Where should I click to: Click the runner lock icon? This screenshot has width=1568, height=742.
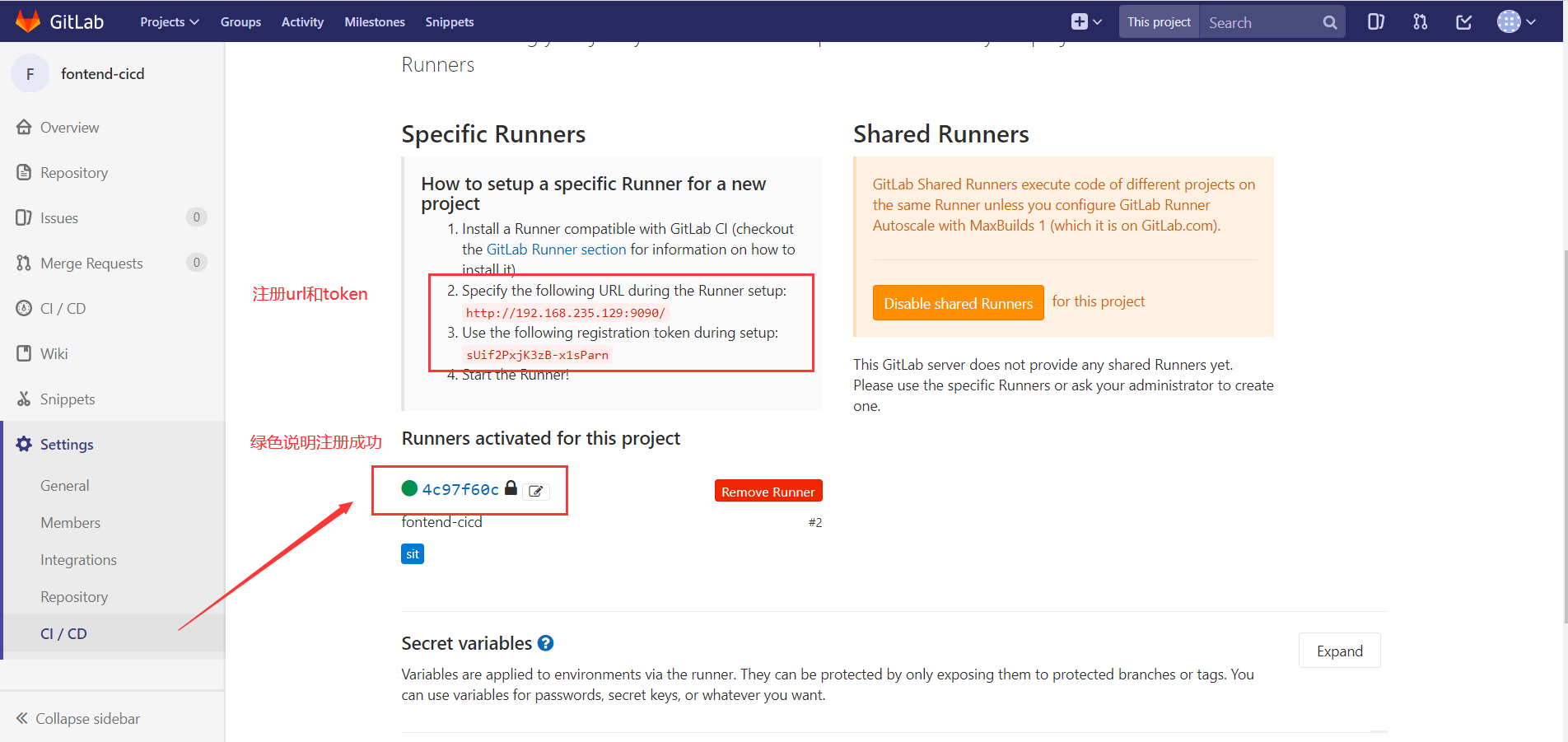511,488
